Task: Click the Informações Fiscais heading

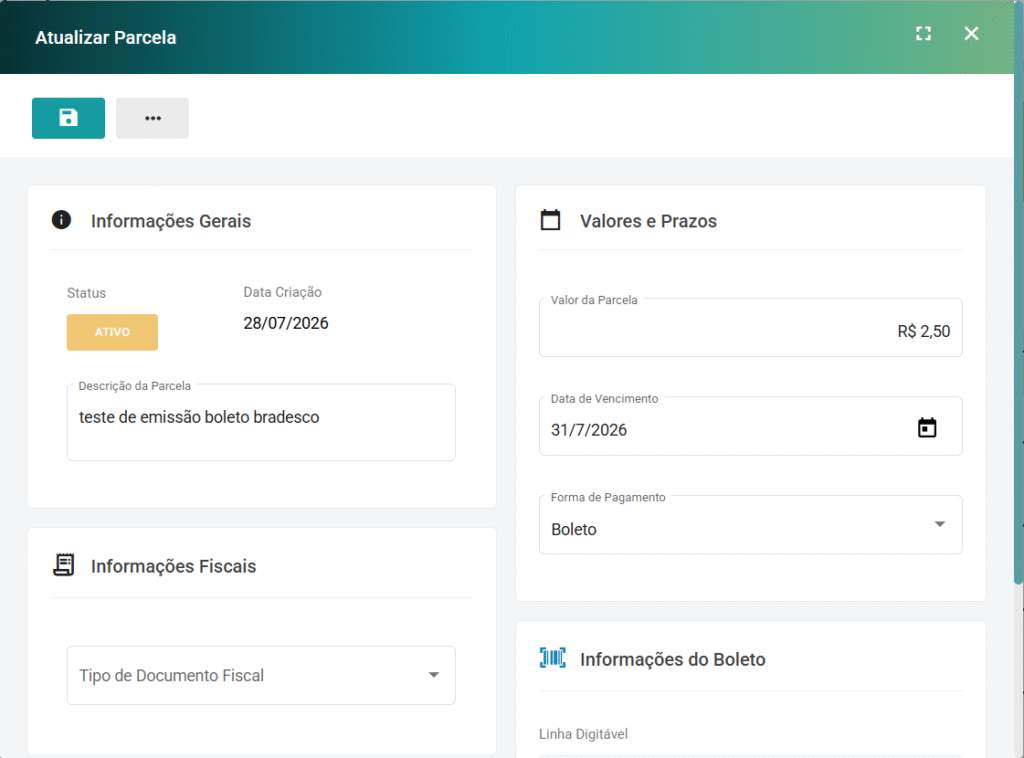Action: (174, 566)
